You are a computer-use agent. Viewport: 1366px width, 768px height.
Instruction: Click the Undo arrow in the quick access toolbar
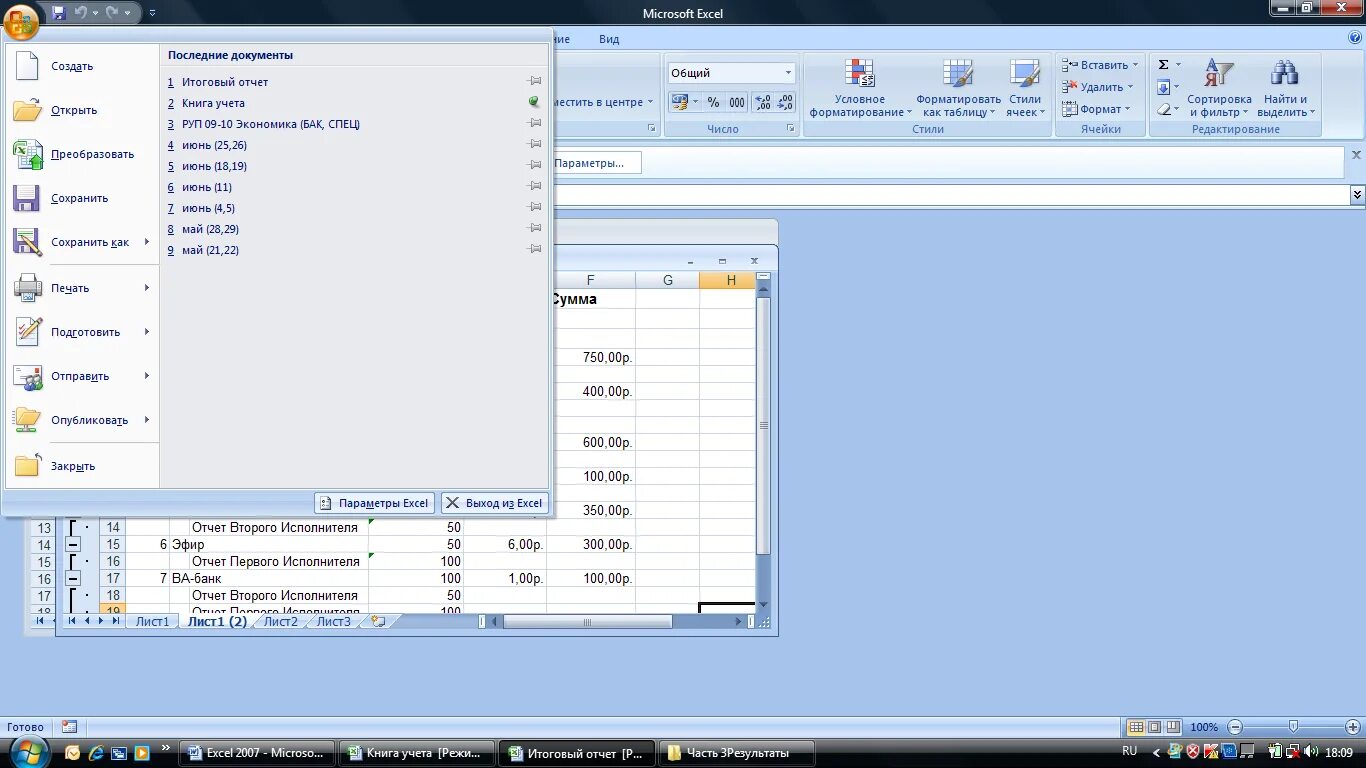(x=80, y=13)
